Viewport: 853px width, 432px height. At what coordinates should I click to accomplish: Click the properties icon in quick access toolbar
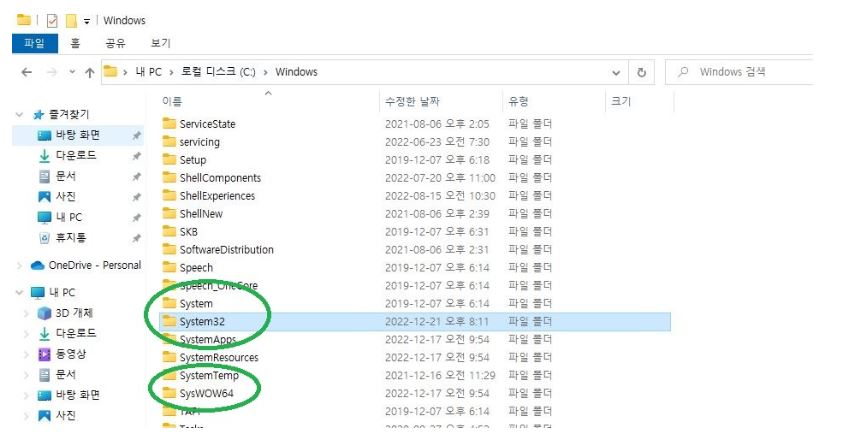click(x=52, y=21)
